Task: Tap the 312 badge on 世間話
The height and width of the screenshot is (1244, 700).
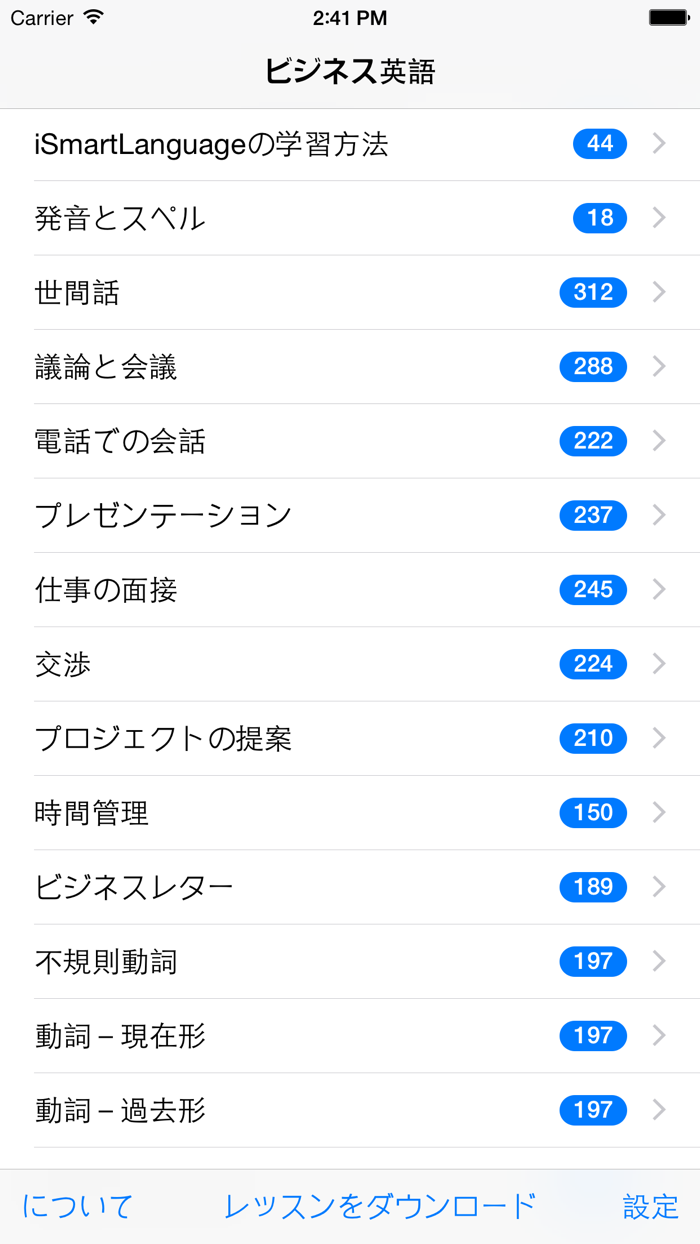Action: 592,292
